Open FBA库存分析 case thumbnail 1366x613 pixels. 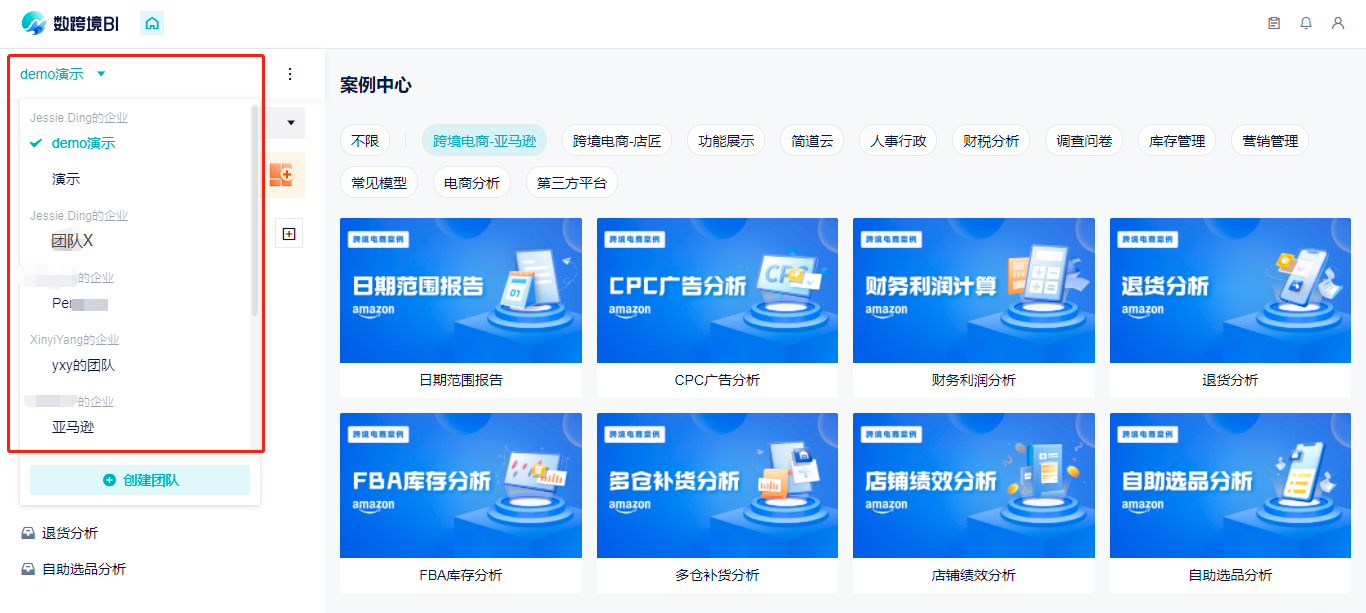click(461, 485)
